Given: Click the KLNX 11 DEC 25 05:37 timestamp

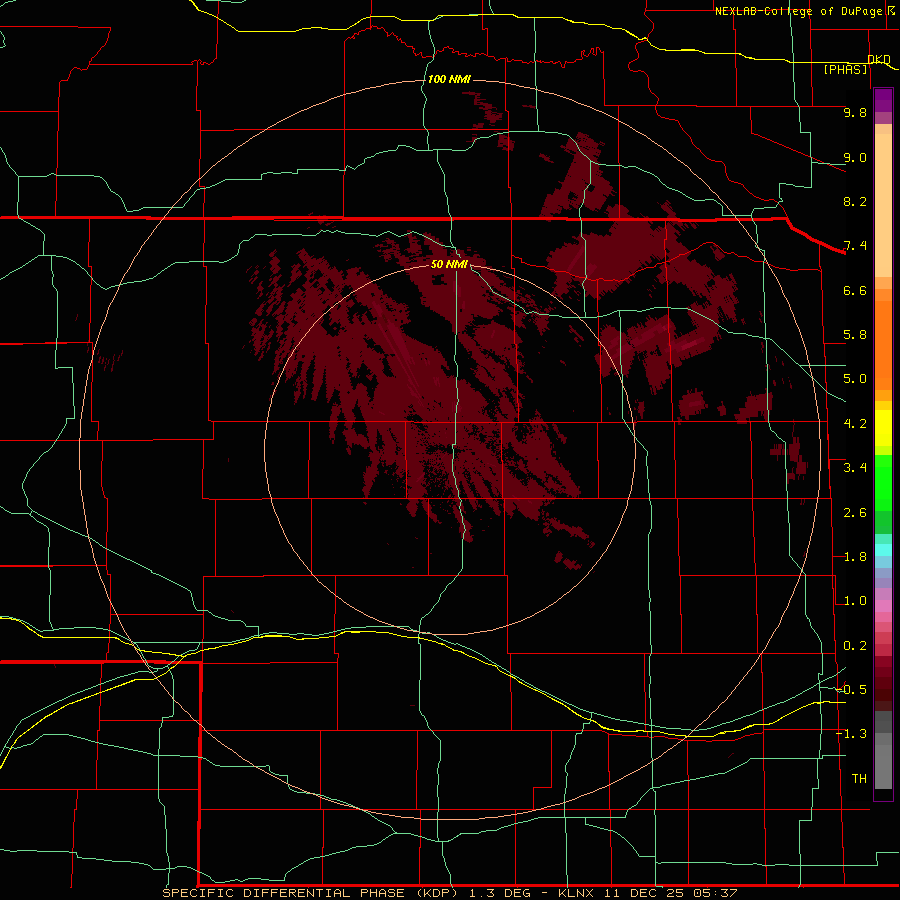Looking at the screenshot, I should point(647,893).
